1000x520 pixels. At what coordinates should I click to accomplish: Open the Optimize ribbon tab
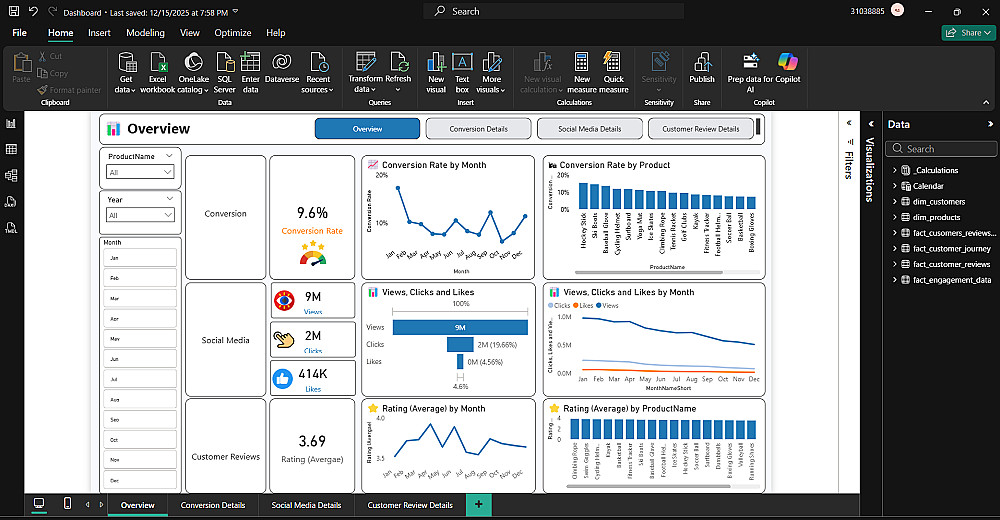tap(233, 33)
